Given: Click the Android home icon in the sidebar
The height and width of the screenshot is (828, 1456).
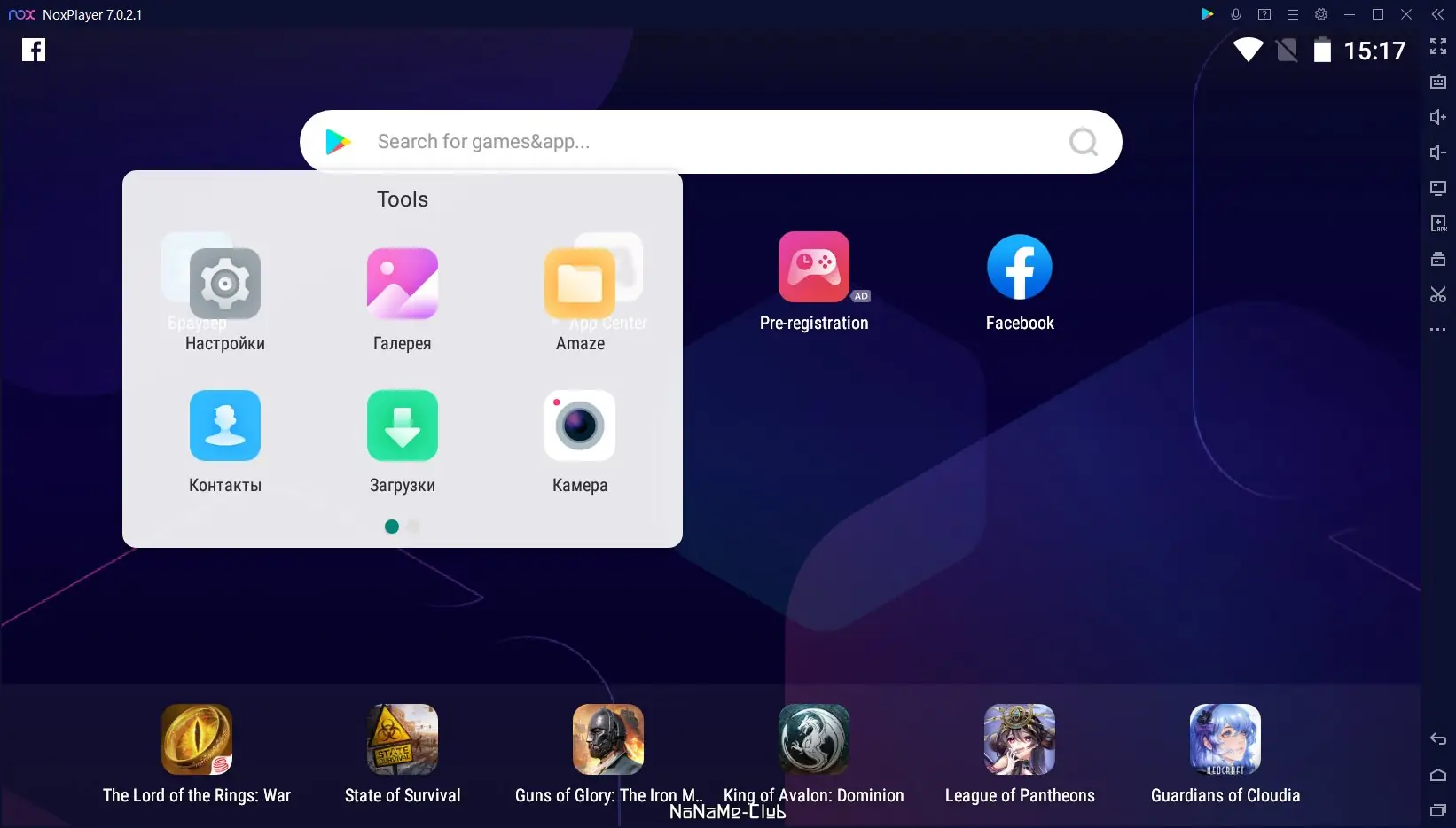Looking at the screenshot, I should (1438, 775).
